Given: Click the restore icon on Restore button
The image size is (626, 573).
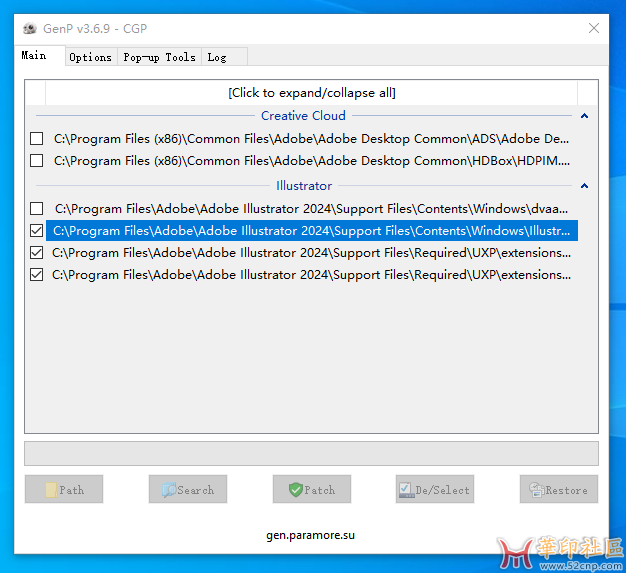Looking at the screenshot, I should pos(537,490).
